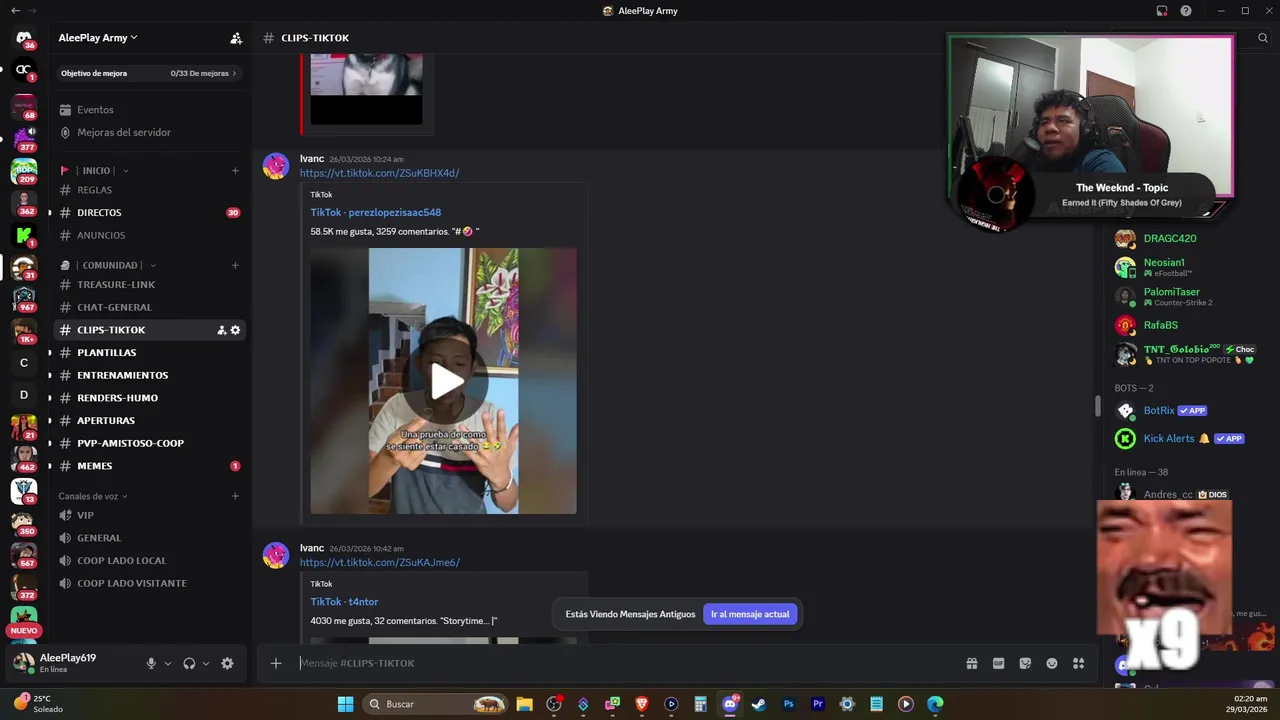1280x720 pixels.
Task: Create invite icon on CLIPS-TIKTOK channel
Action: (x=221, y=330)
